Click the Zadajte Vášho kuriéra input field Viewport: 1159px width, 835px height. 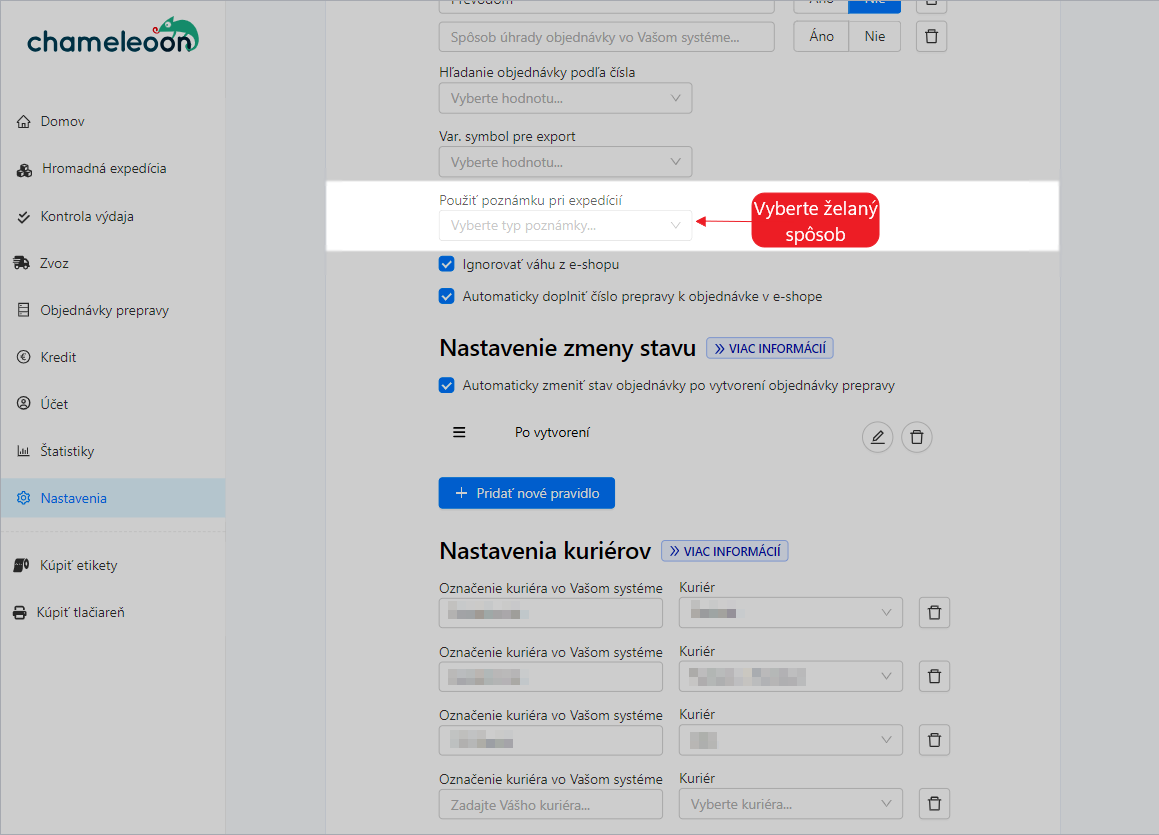[x=550, y=804]
